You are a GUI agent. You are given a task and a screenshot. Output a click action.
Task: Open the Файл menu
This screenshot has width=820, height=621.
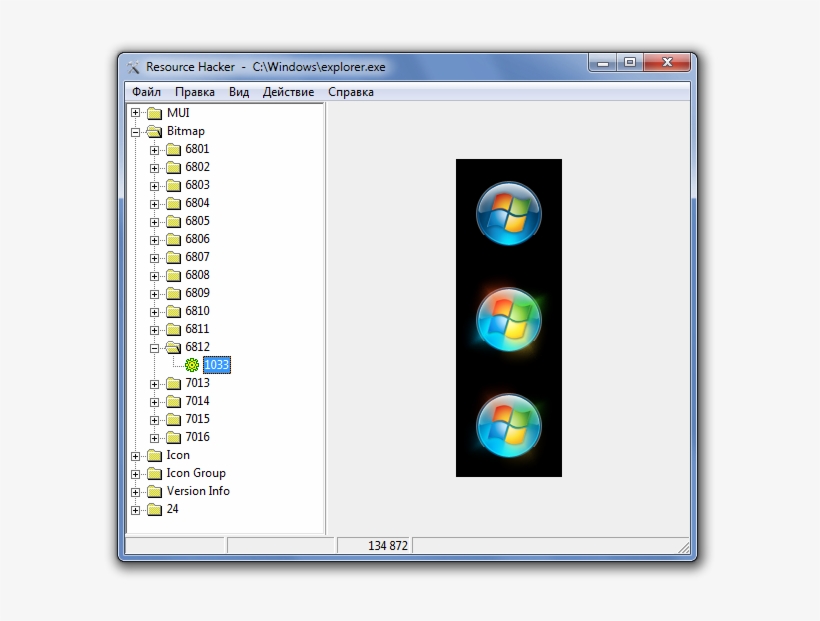(146, 92)
